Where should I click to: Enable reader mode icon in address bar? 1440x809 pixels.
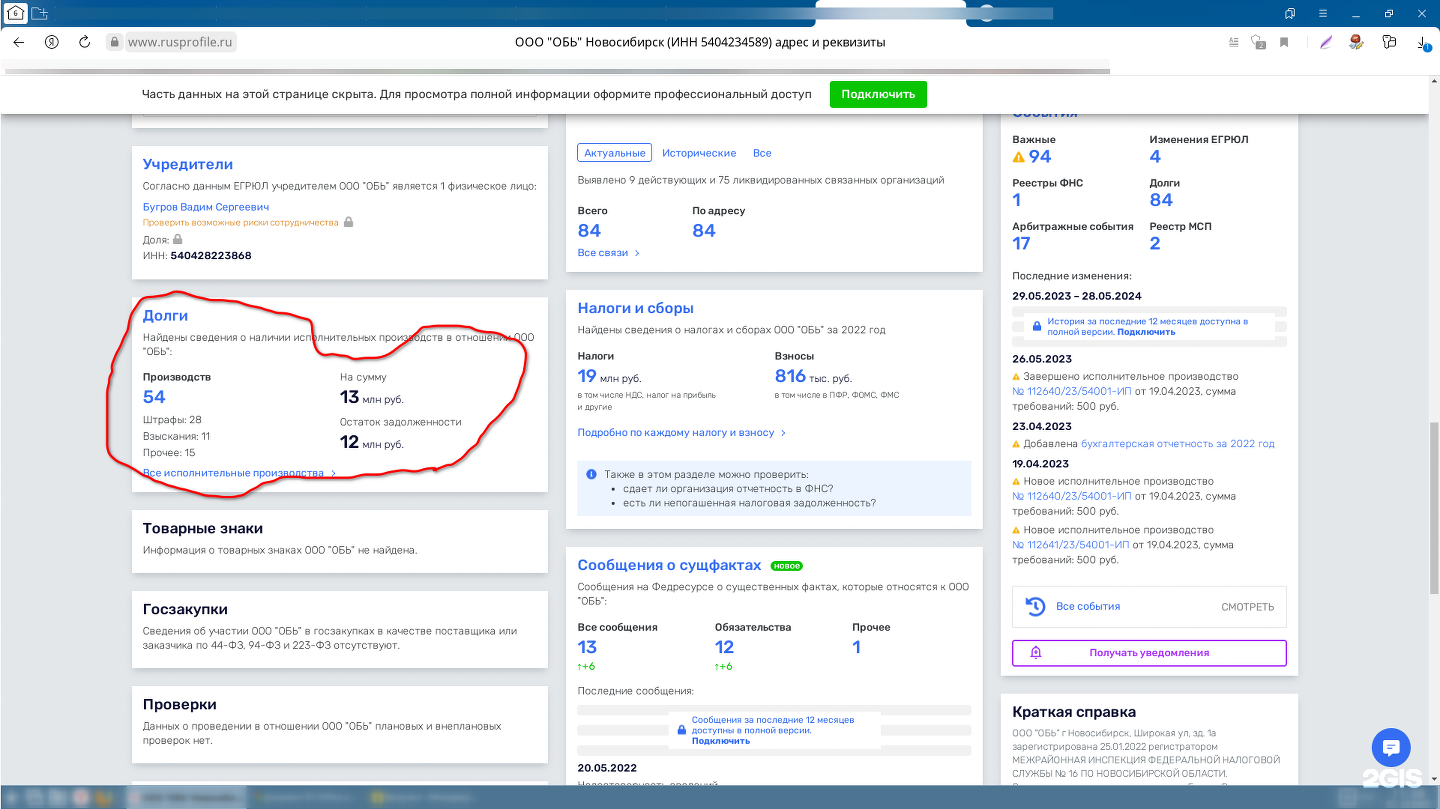pyautogui.click(x=1233, y=42)
